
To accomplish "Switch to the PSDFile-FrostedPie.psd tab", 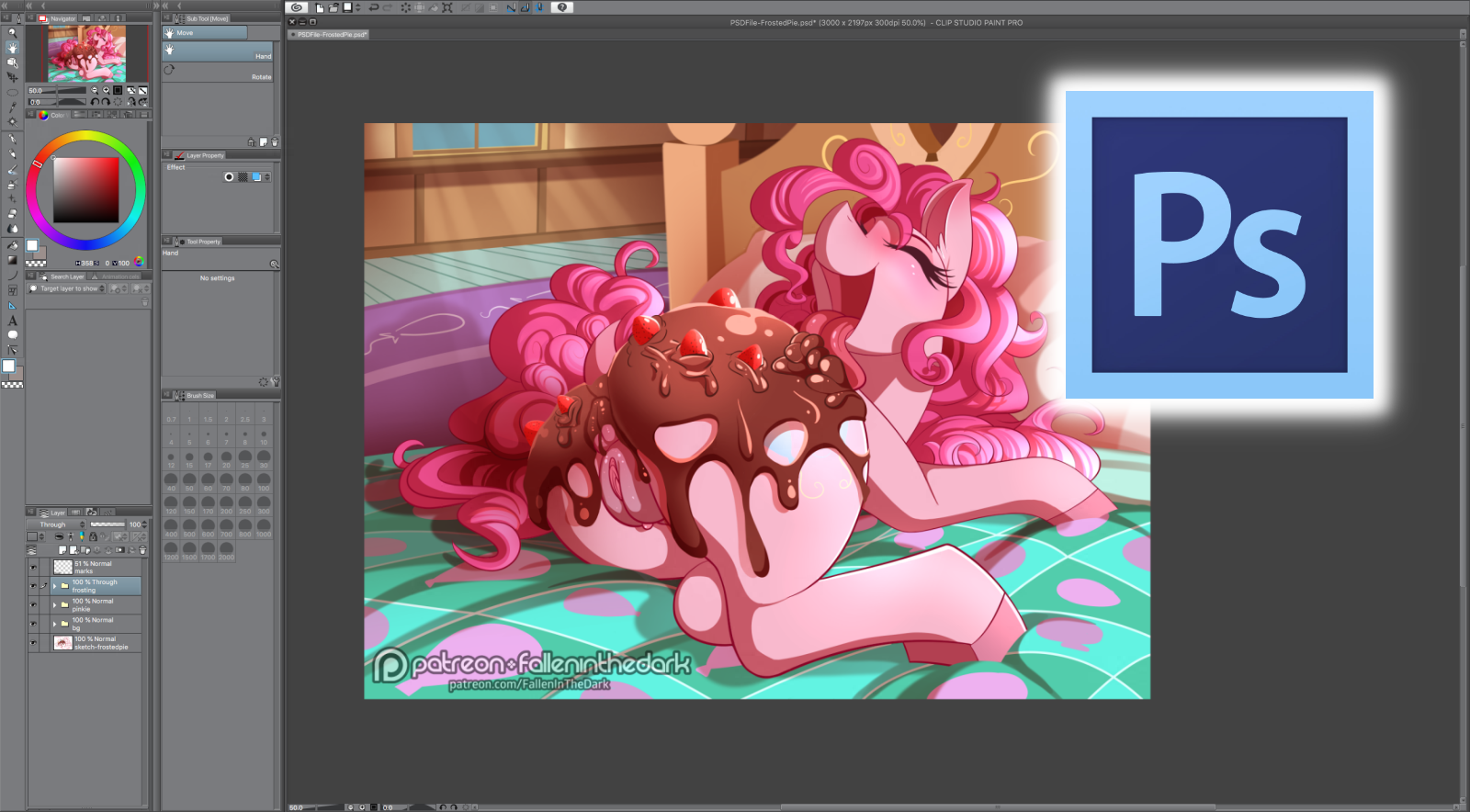I will click(x=331, y=35).
